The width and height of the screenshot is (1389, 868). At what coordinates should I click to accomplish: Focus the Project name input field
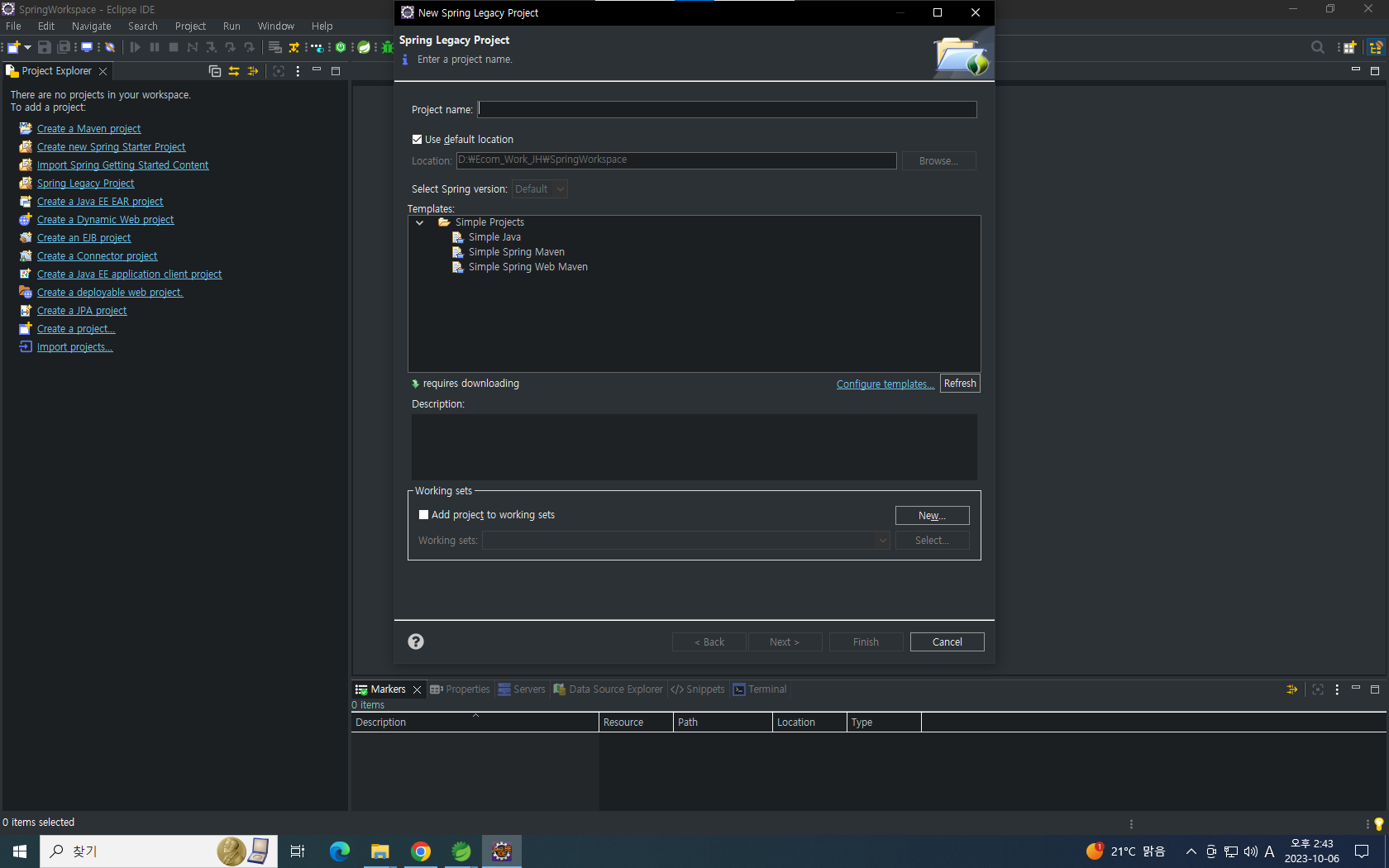tap(728, 109)
